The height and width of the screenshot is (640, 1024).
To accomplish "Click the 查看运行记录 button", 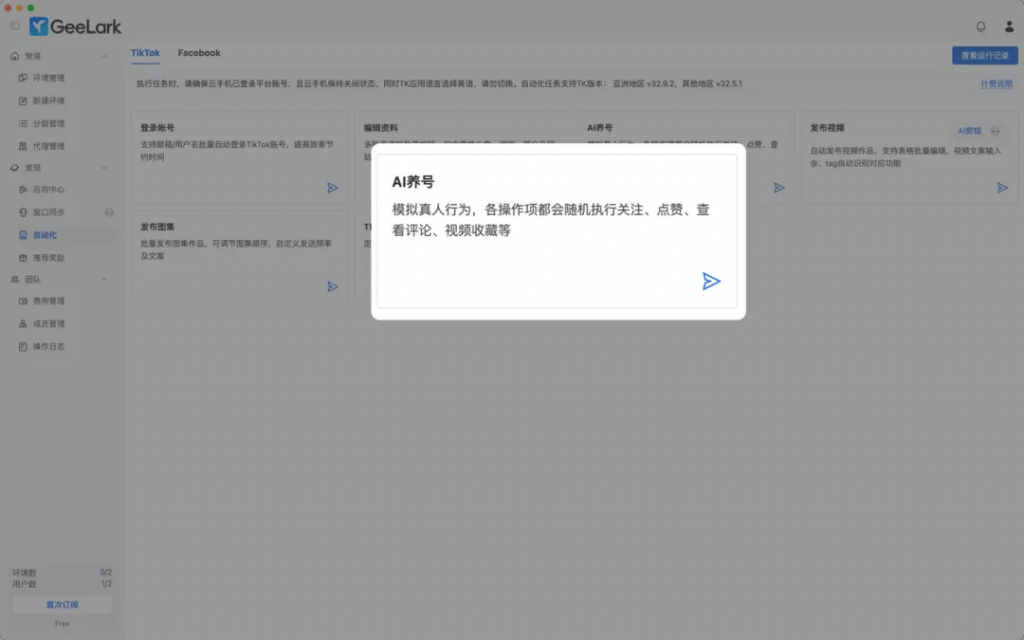I will click(x=984, y=56).
